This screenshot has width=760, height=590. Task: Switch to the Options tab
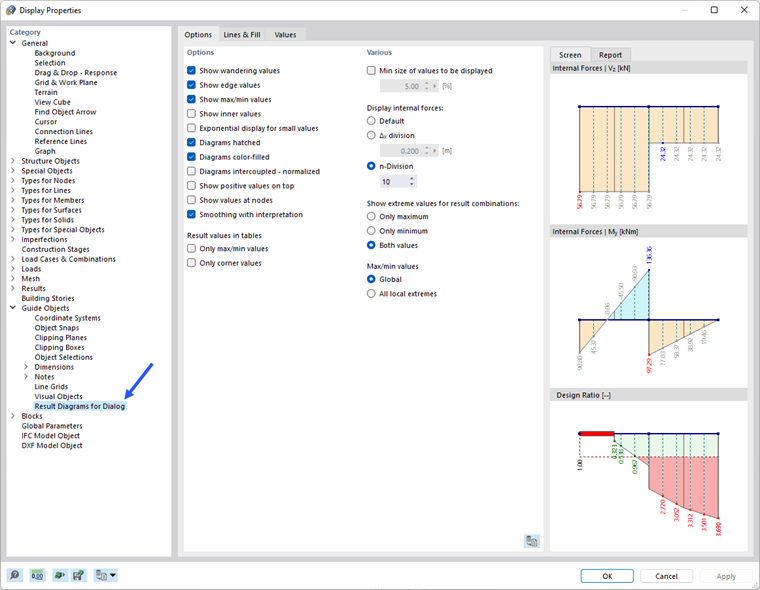pyautogui.click(x=198, y=34)
